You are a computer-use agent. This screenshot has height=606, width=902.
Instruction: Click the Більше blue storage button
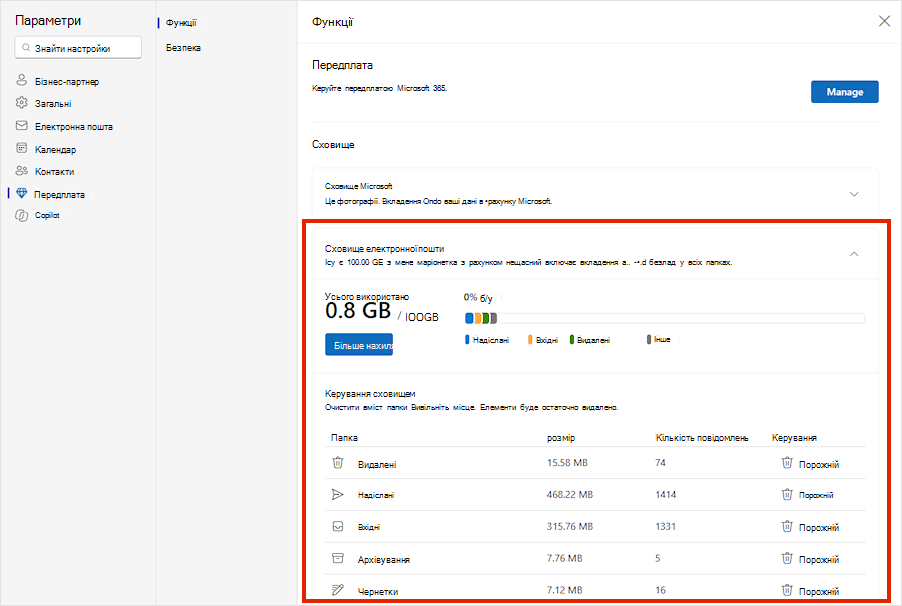coord(359,345)
